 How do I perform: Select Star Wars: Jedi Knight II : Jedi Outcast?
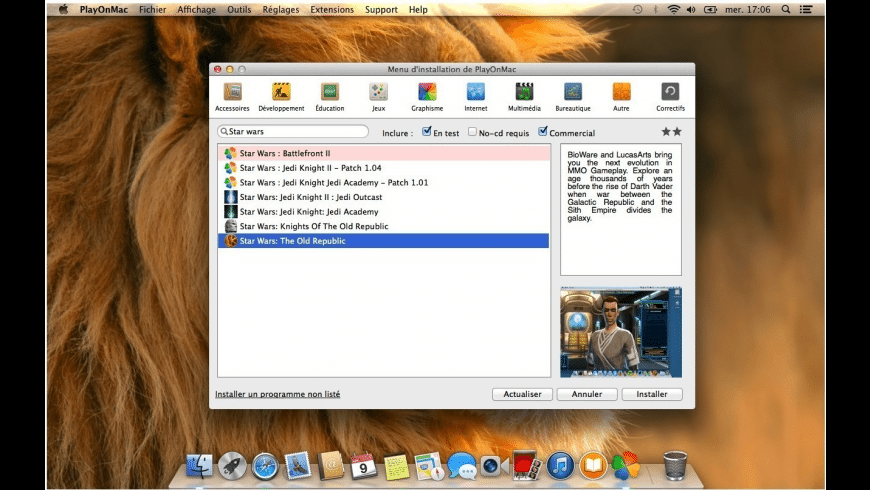click(384, 197)
